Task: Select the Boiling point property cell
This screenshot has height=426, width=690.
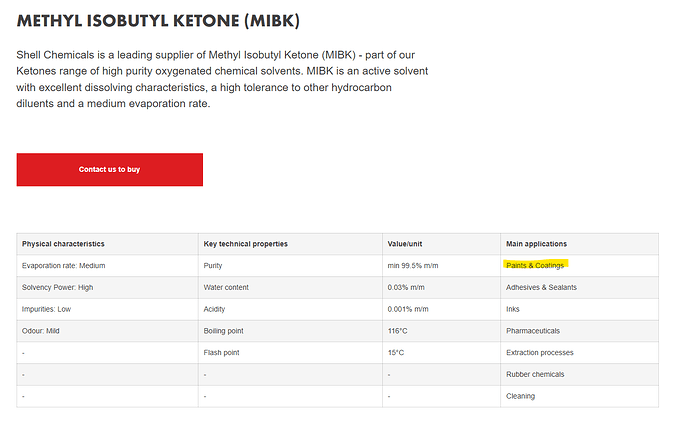Action: click(x=226, y=331)
